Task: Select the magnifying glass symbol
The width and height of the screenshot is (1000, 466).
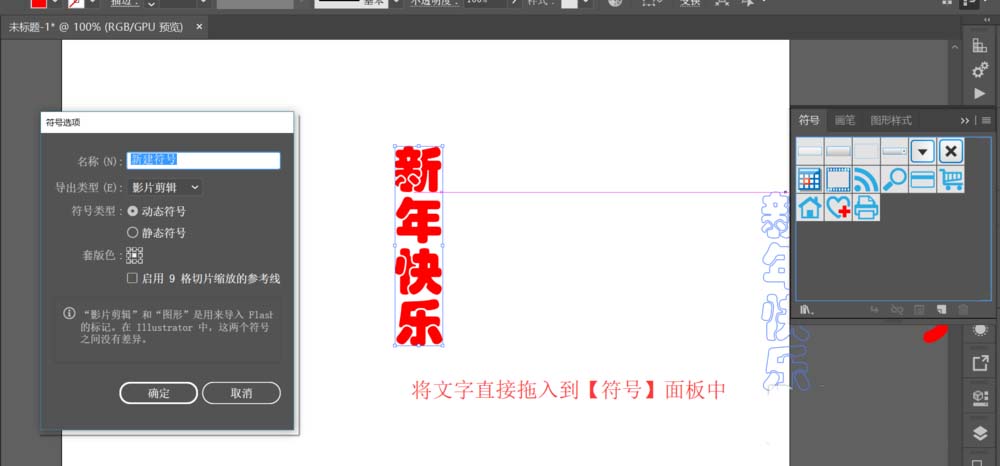Action: (894, 179)
